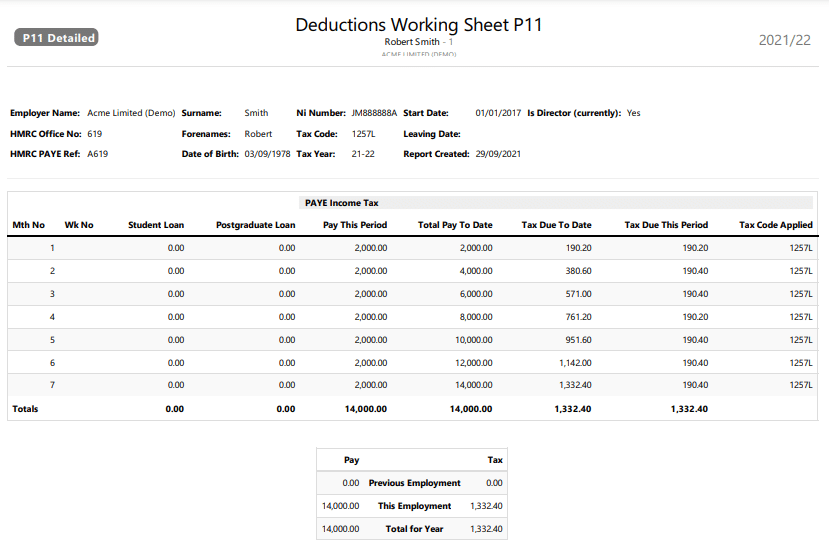This screenshot has height=543, width=829.
Task: Click the Tax Due To Date column header
Action: (556, 225)
